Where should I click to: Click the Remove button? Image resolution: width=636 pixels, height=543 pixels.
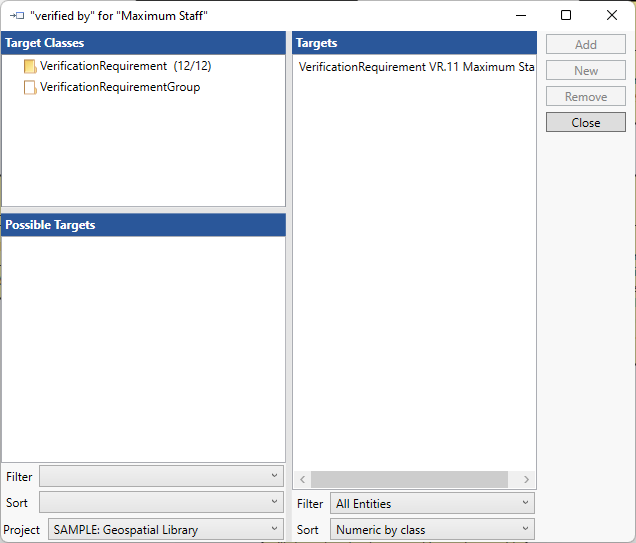586,97
